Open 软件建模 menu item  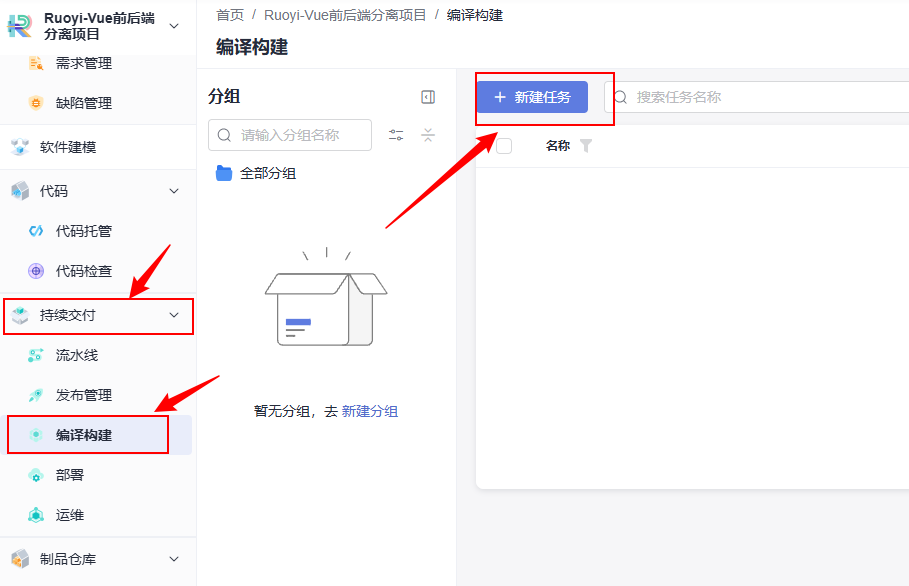click(68, 147)
